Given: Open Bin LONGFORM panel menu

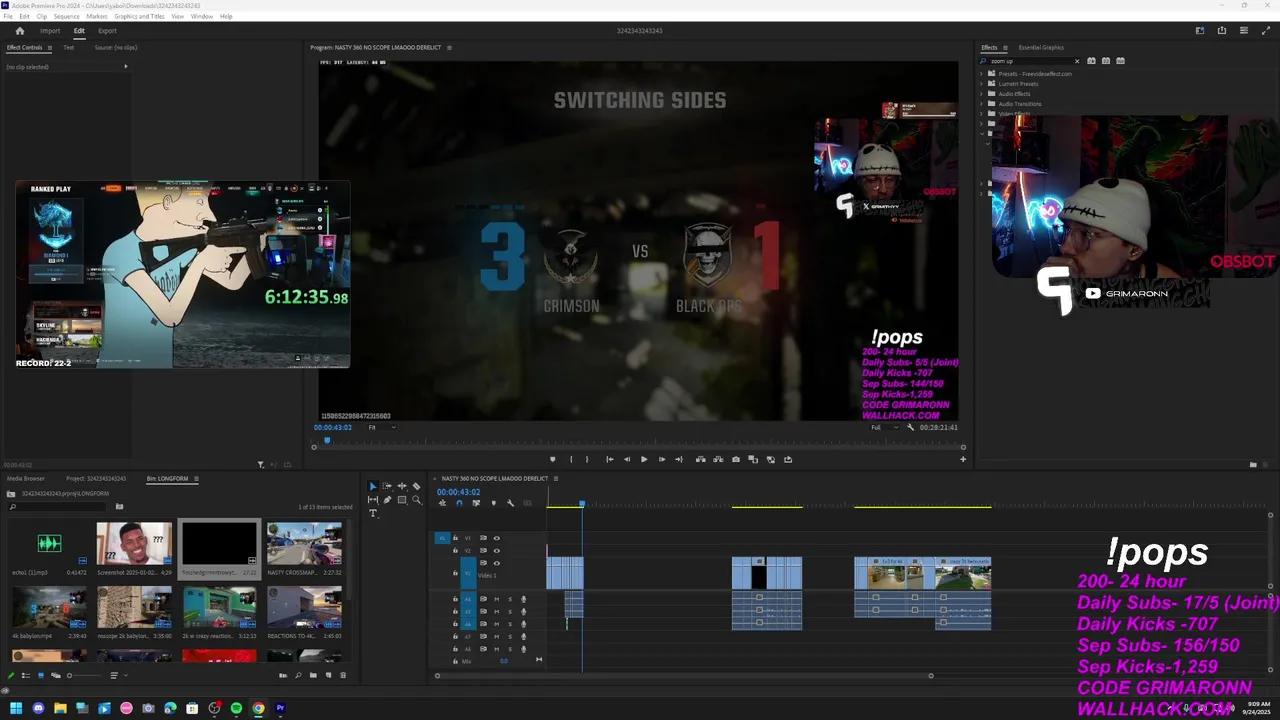Looking at the screenshot, I should 196,478.
